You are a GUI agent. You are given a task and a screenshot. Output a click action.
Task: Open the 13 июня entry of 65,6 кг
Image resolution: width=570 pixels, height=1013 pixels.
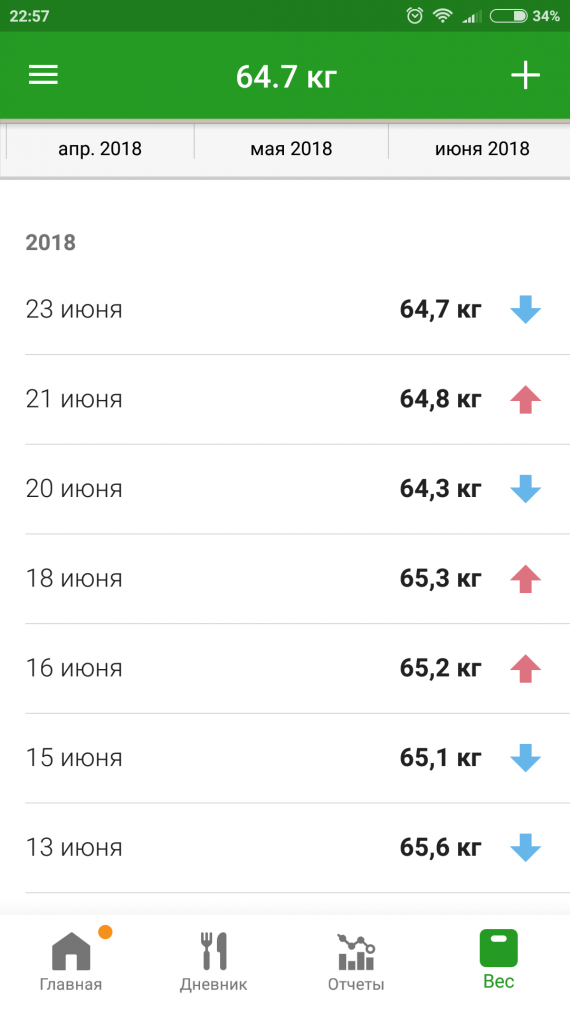(297, 848)
